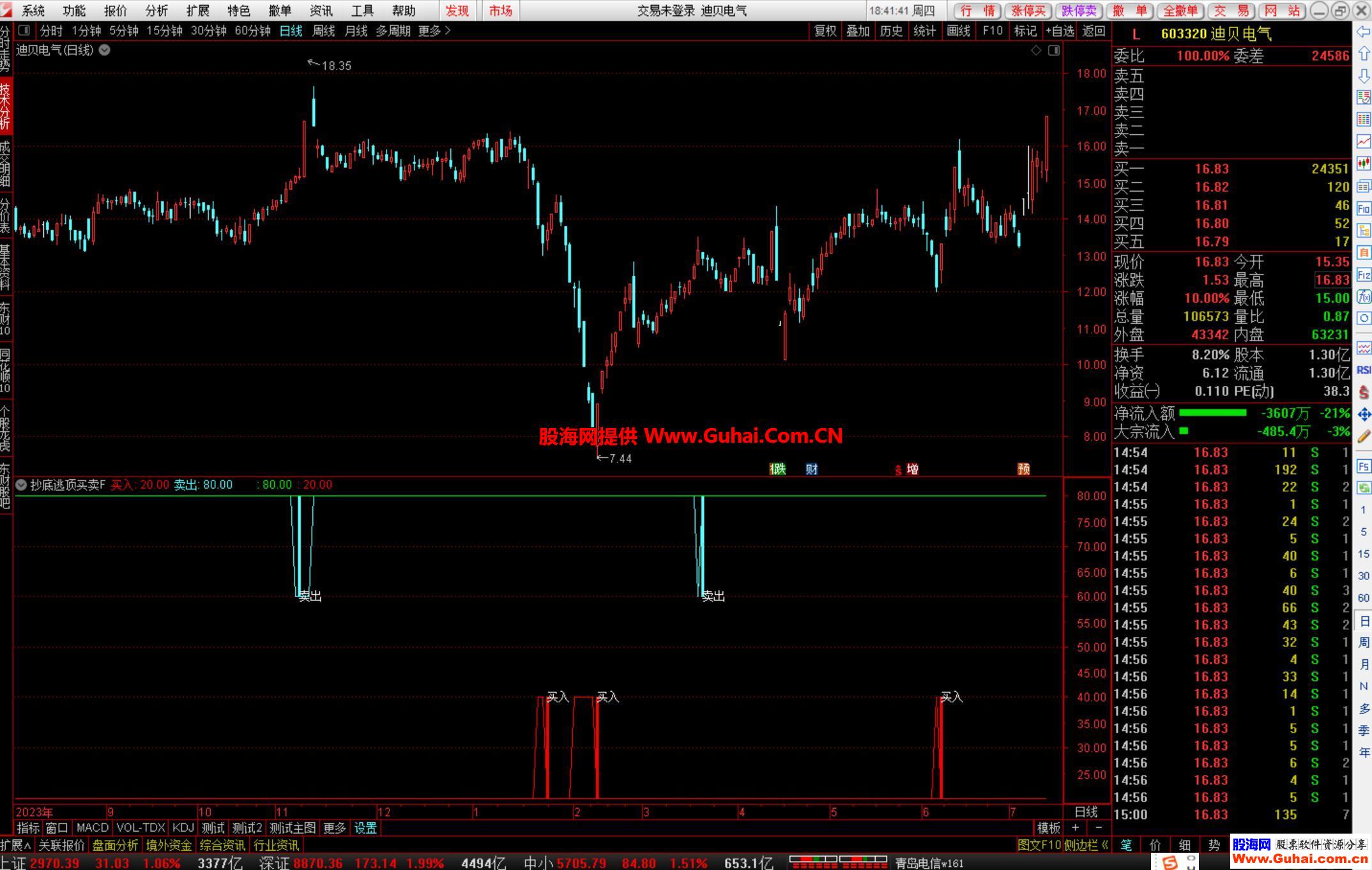
Task: Click the green refresh icon in sidebar
Action: [x=1364, y=487]
